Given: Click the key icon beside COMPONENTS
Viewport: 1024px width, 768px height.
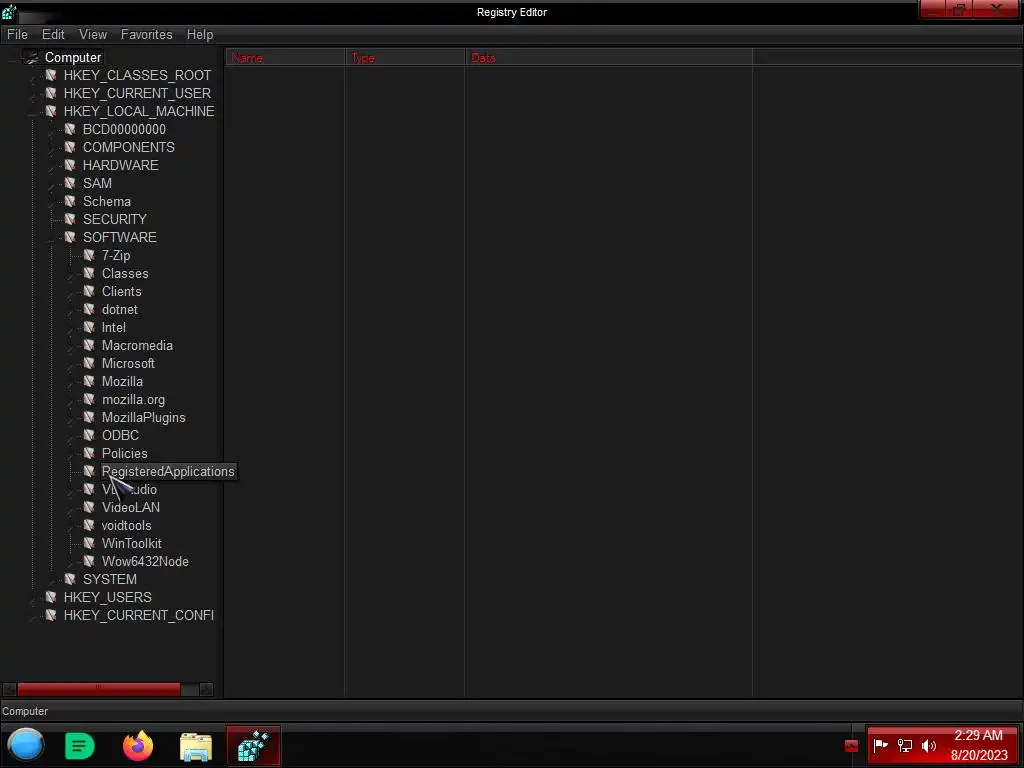Looking at the screenshot, I should (x=70, y=147).
